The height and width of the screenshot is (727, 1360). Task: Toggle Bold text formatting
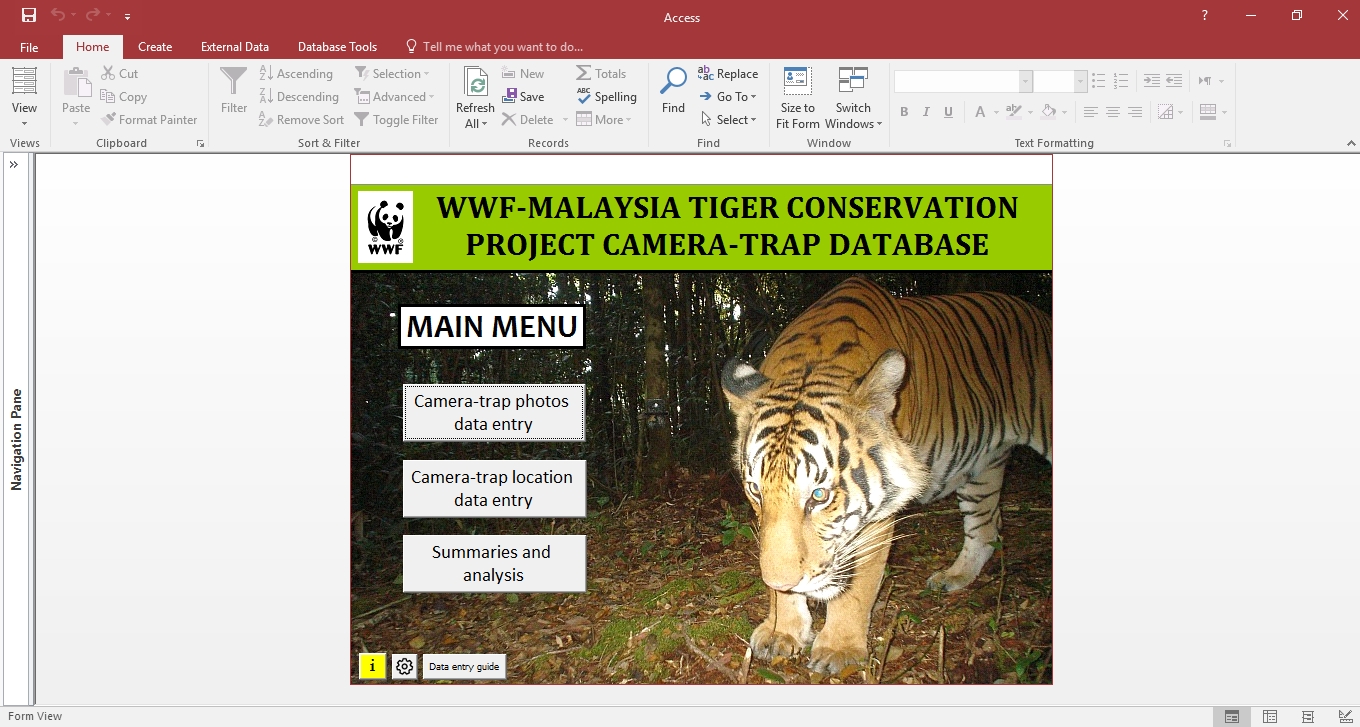point(904,112)
